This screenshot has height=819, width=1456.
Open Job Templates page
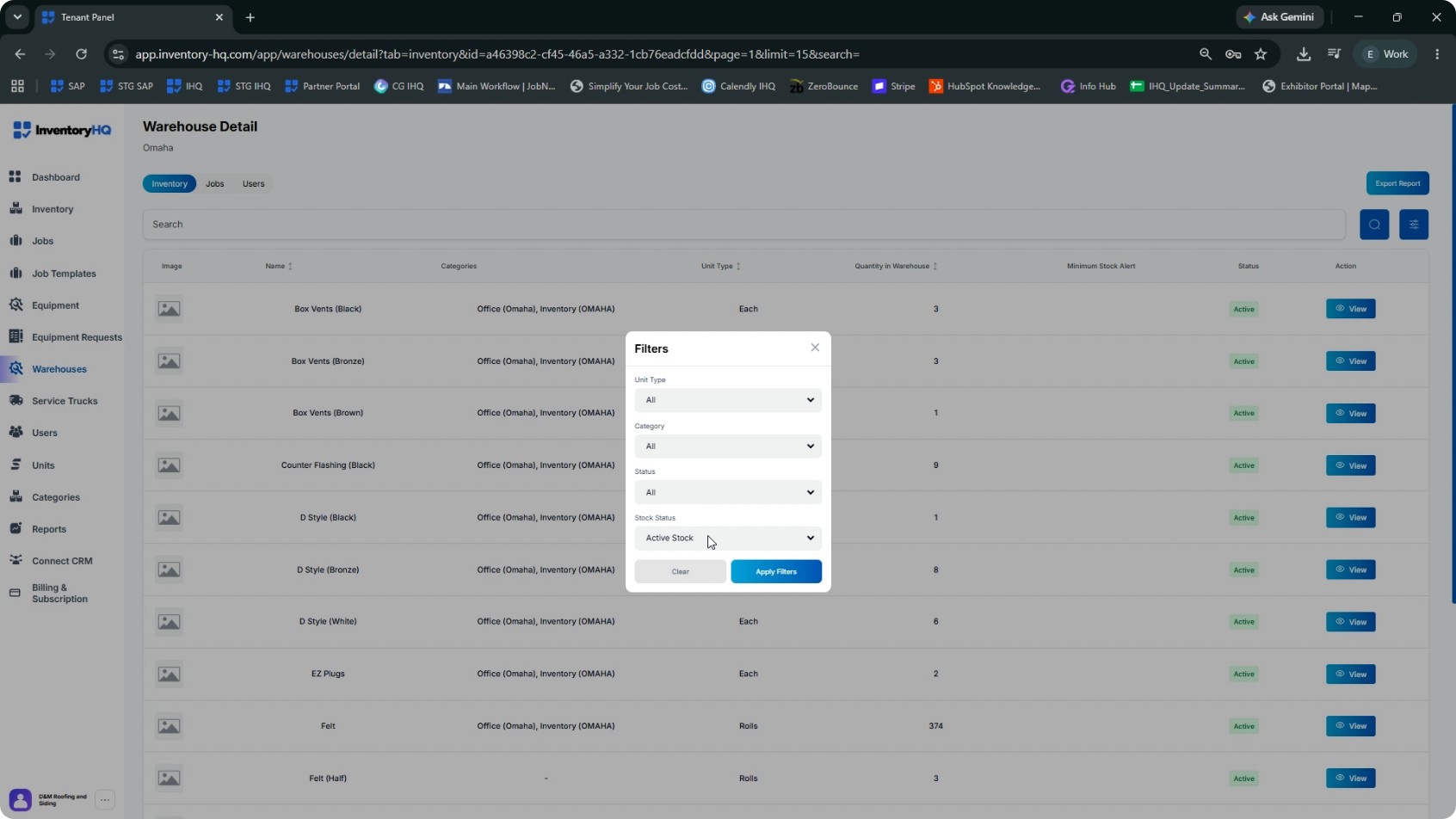(64, 274)
